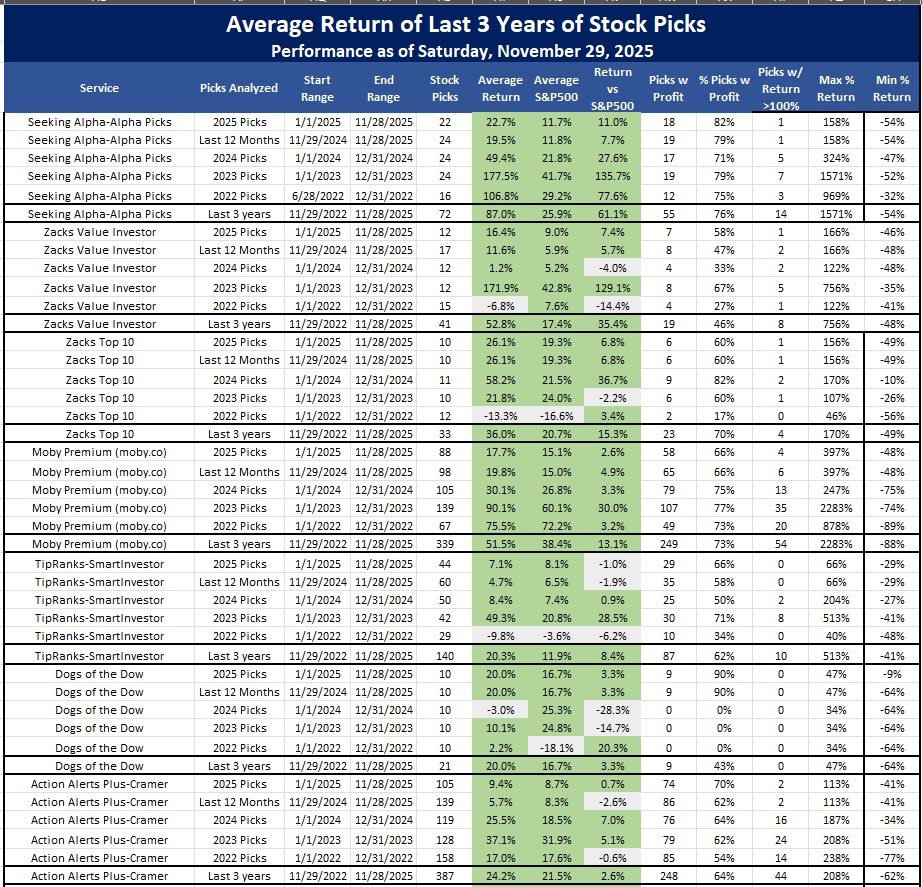Select the Seeking Alpha-Alpha Picks service name
The image size is (922, 887).
tap(99, 121)
